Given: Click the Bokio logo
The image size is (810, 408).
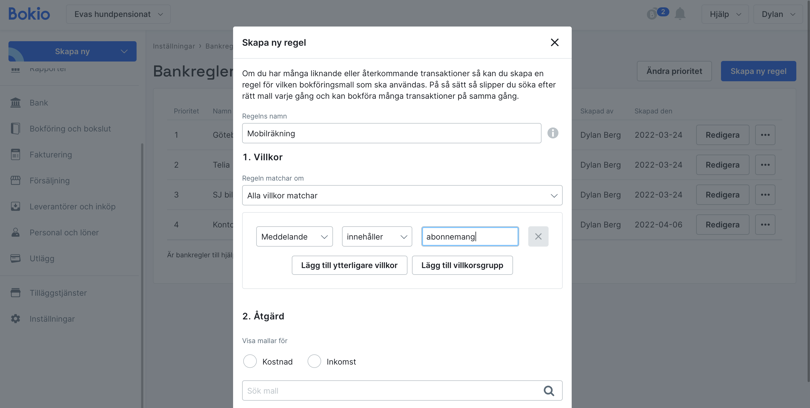Looking at the screenshot, I should [x=29, y=14].
